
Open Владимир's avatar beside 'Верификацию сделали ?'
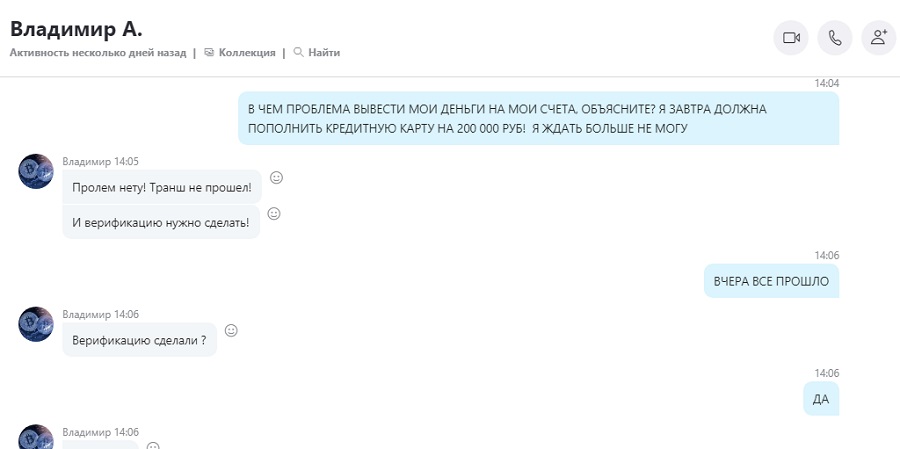36,324
